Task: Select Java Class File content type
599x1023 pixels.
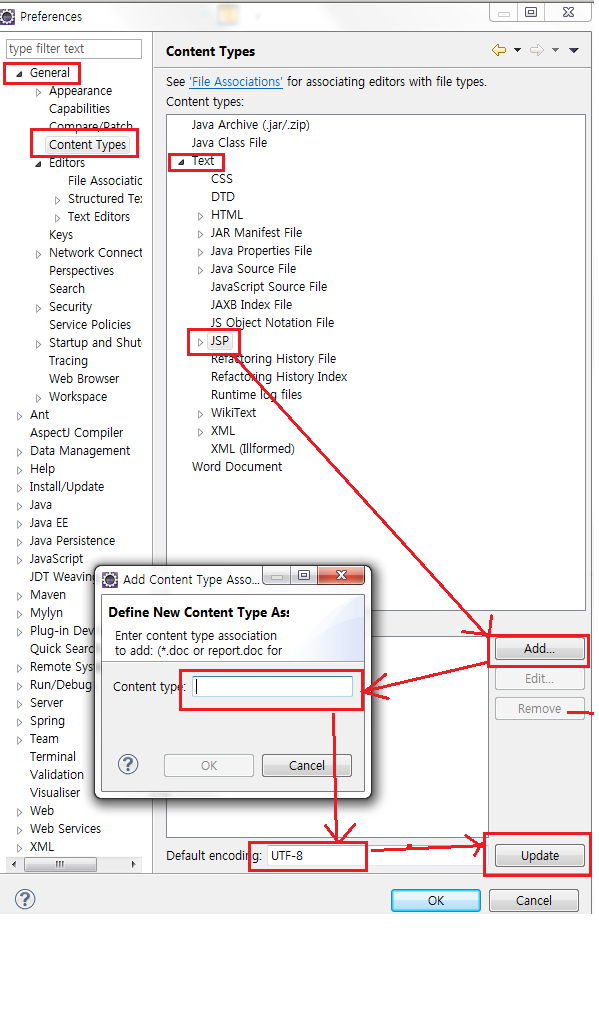Action: 229,143
